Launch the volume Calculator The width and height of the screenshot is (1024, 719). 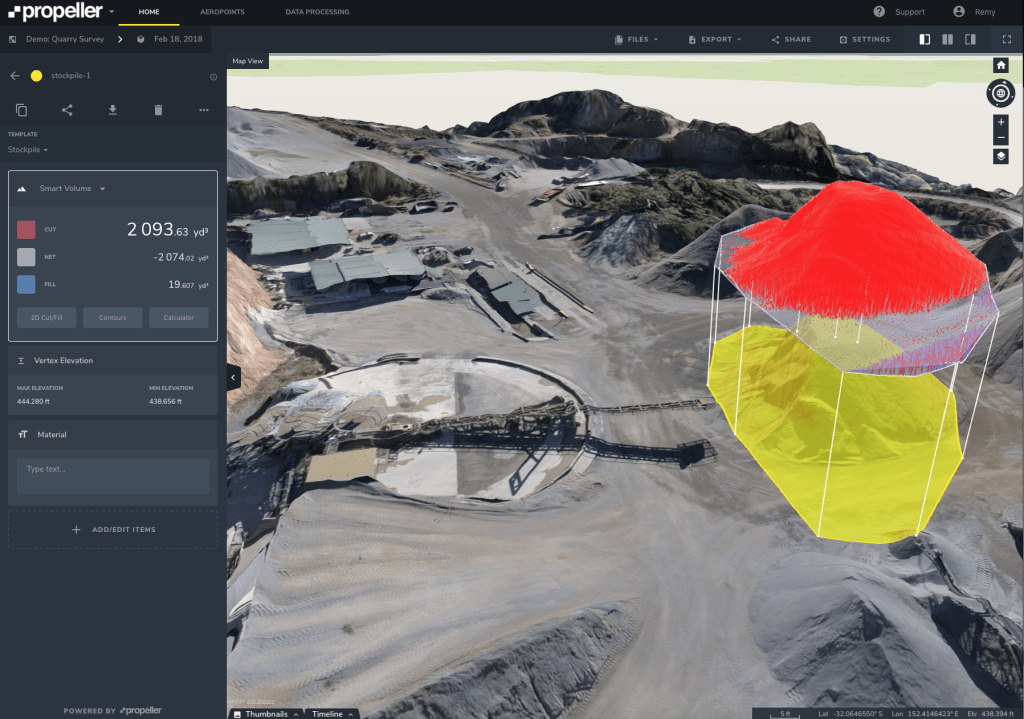pos(178,317)
